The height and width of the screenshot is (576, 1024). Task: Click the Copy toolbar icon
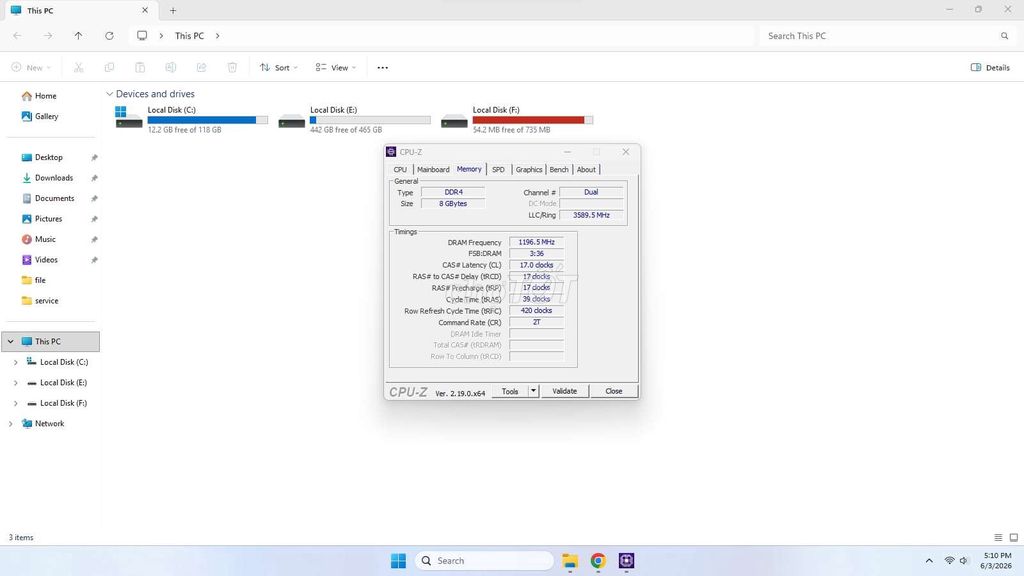point(109,67)
